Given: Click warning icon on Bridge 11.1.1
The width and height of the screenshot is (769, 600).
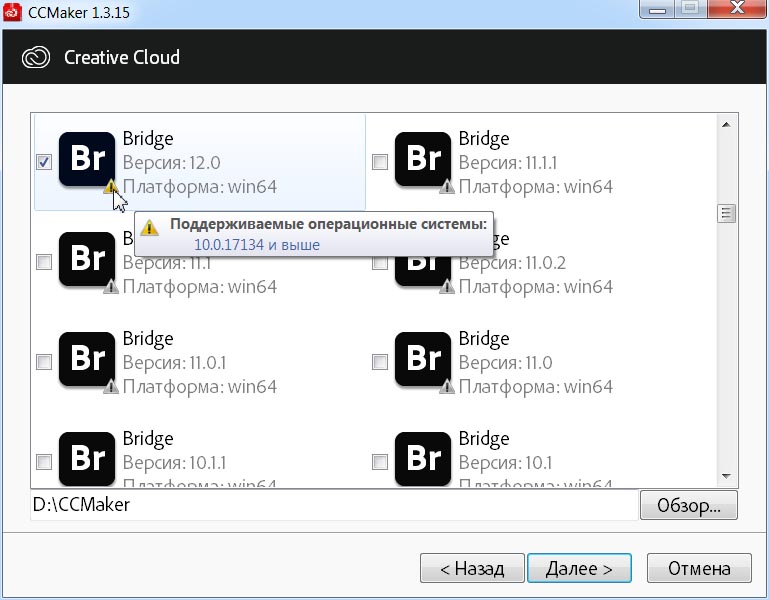Looking at the screenshot, I should pyautogui.click(x=447, y=186).
